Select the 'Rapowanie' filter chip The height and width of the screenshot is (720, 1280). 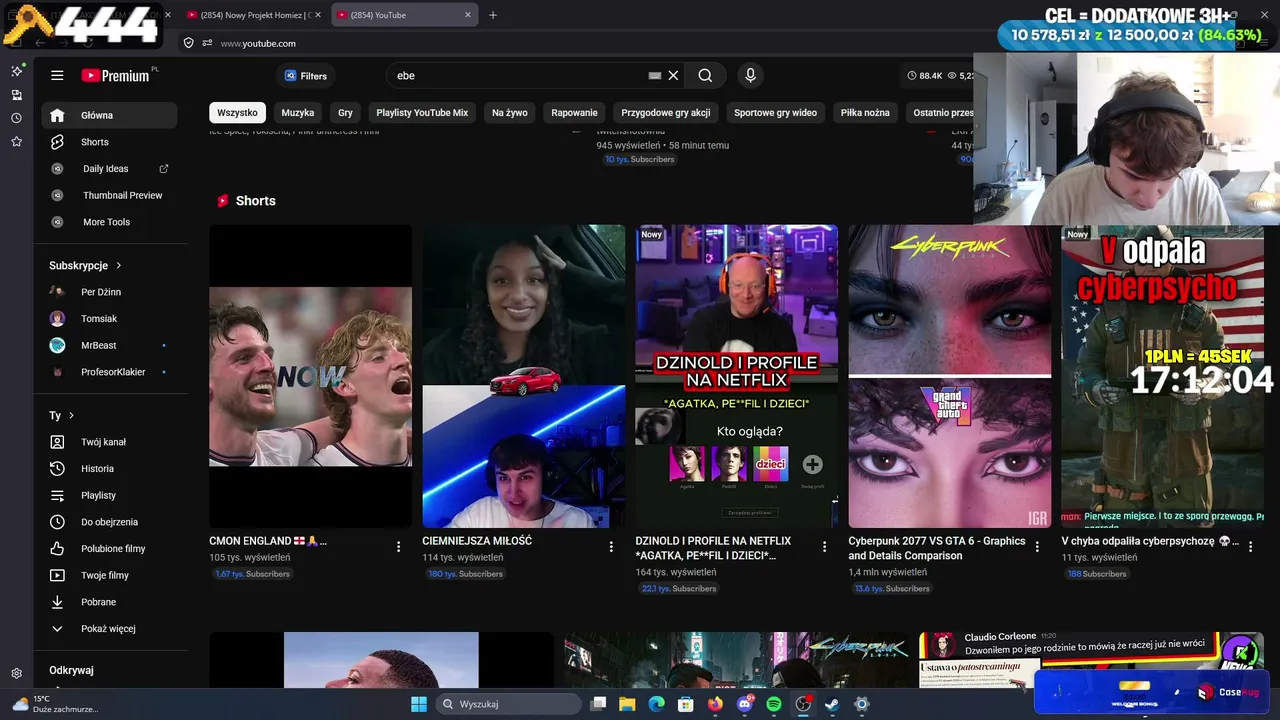pyautogui.click(x=574, y=113)
